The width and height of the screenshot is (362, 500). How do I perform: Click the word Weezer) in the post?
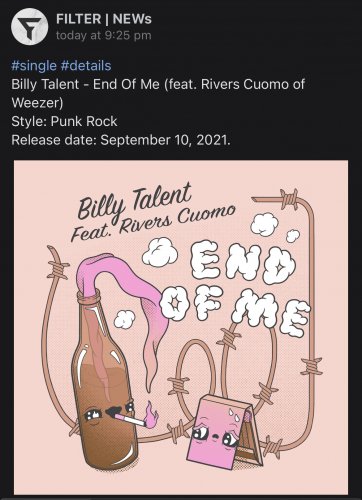pos(37,103)
